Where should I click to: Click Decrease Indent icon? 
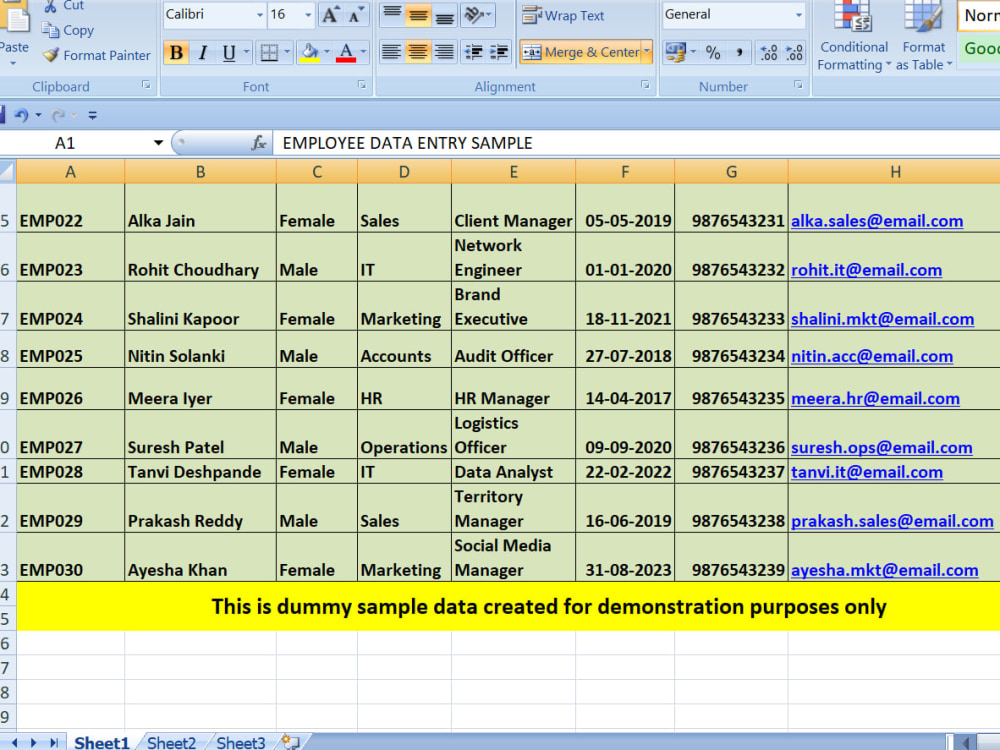click(x=473, y=52)
